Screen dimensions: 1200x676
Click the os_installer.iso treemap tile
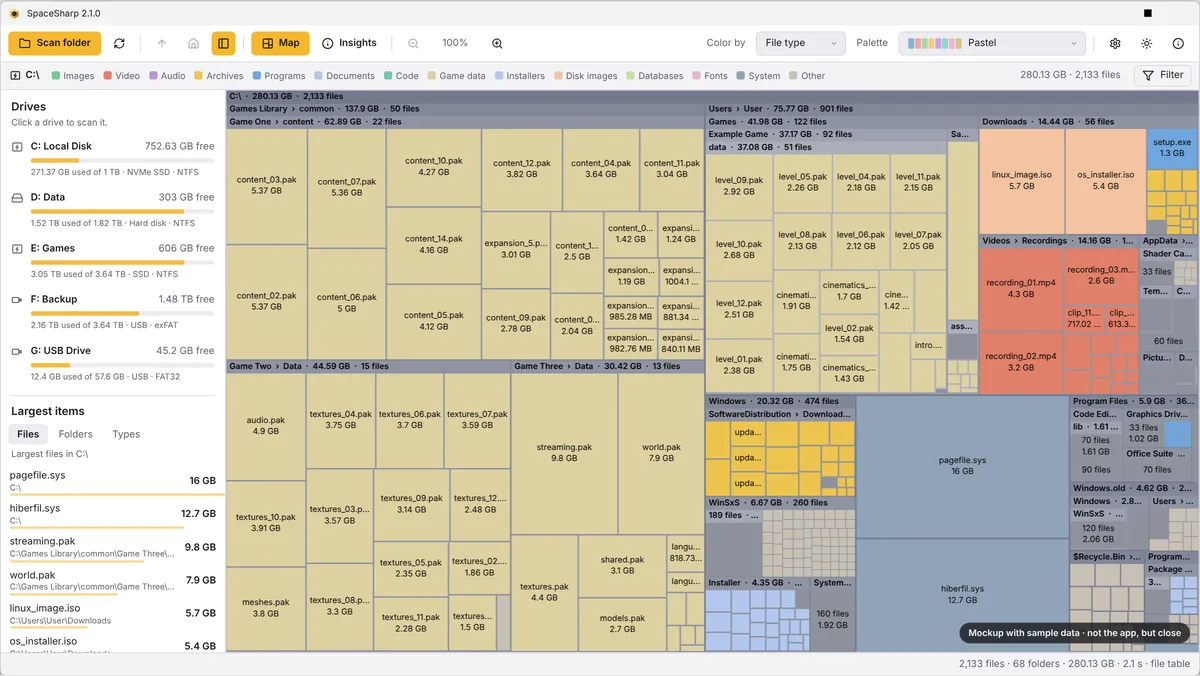[x=1105, y=180]
